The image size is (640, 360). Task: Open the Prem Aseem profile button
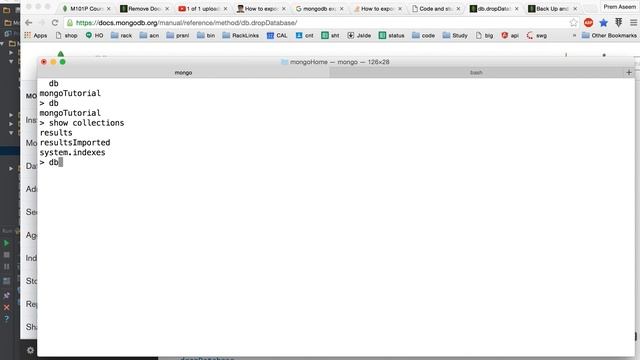(x=619, y=7)
